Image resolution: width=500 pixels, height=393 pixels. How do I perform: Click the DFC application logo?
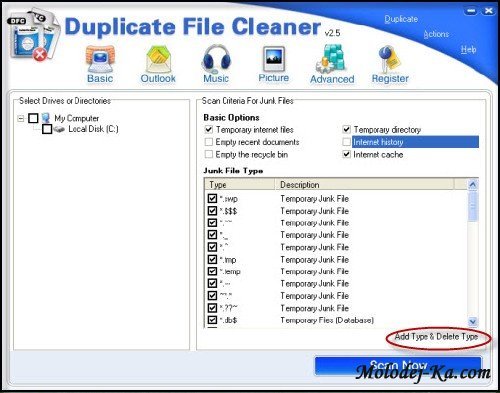tap(32, 36)
